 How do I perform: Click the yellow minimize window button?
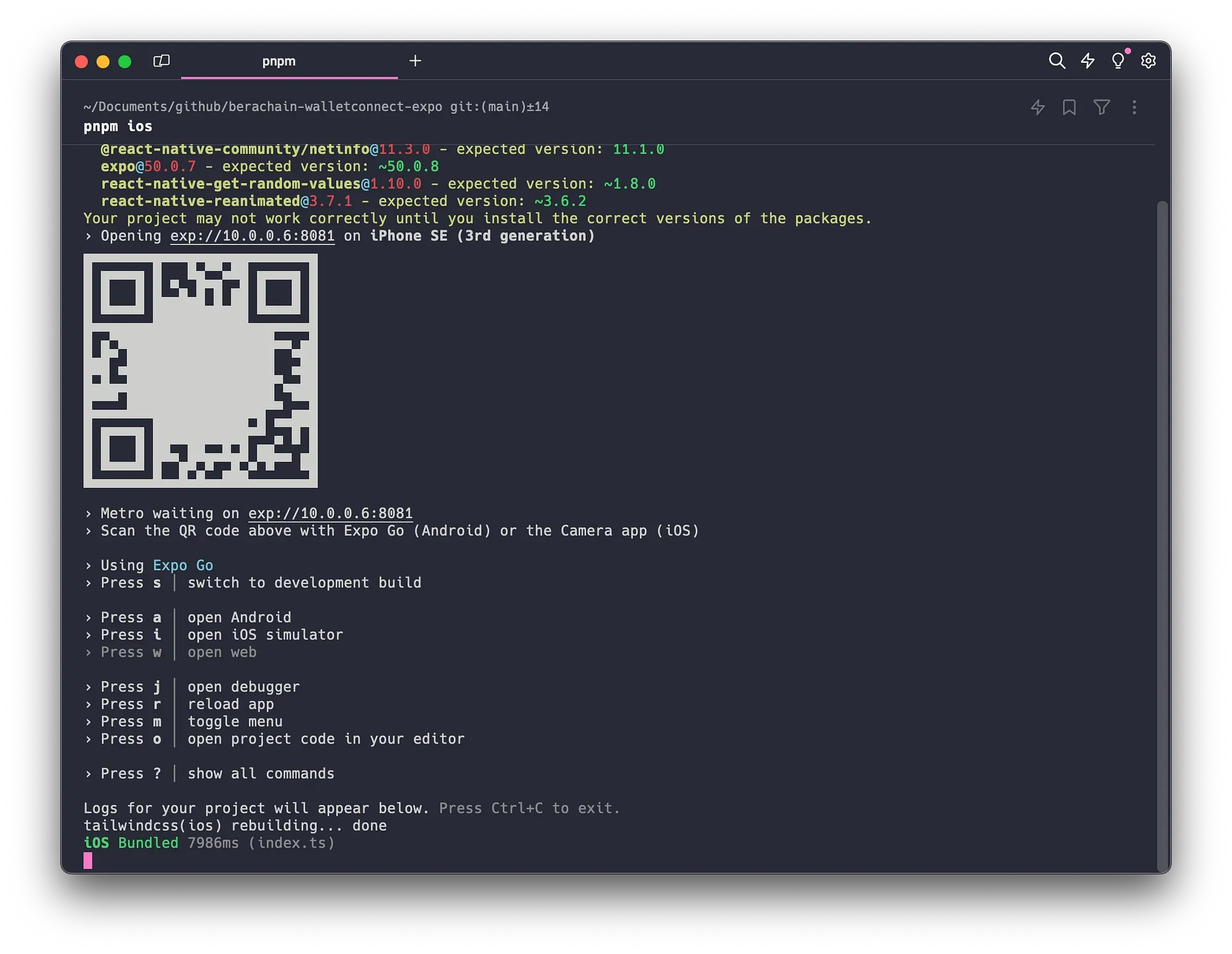click(103, 62)
